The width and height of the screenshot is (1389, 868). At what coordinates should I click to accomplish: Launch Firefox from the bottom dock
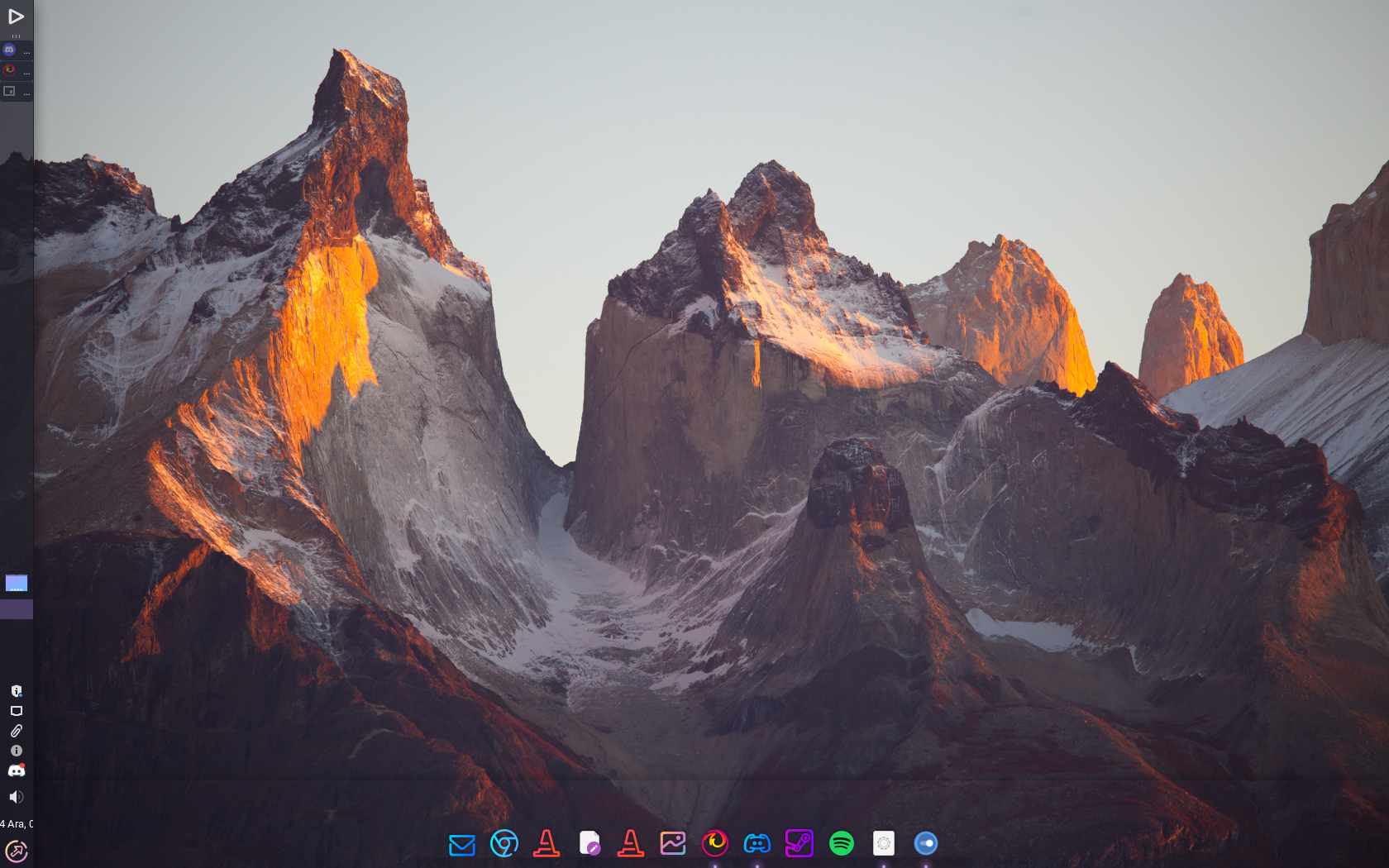point(715,843)
